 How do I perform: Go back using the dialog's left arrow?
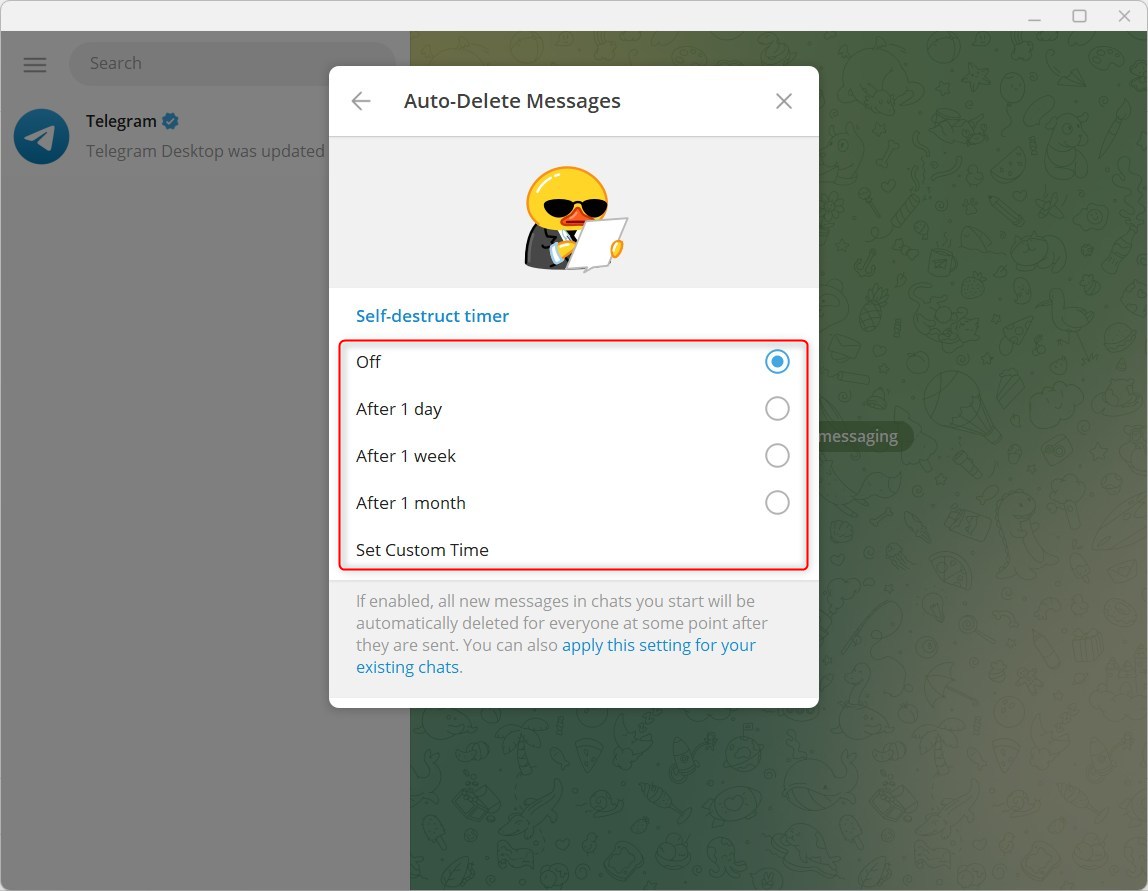point(361,101)
